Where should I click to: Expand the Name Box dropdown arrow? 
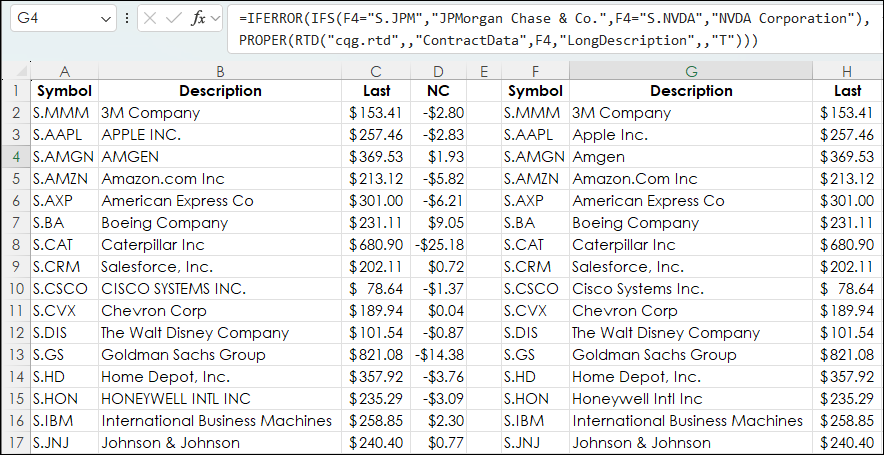coord(107,18)
